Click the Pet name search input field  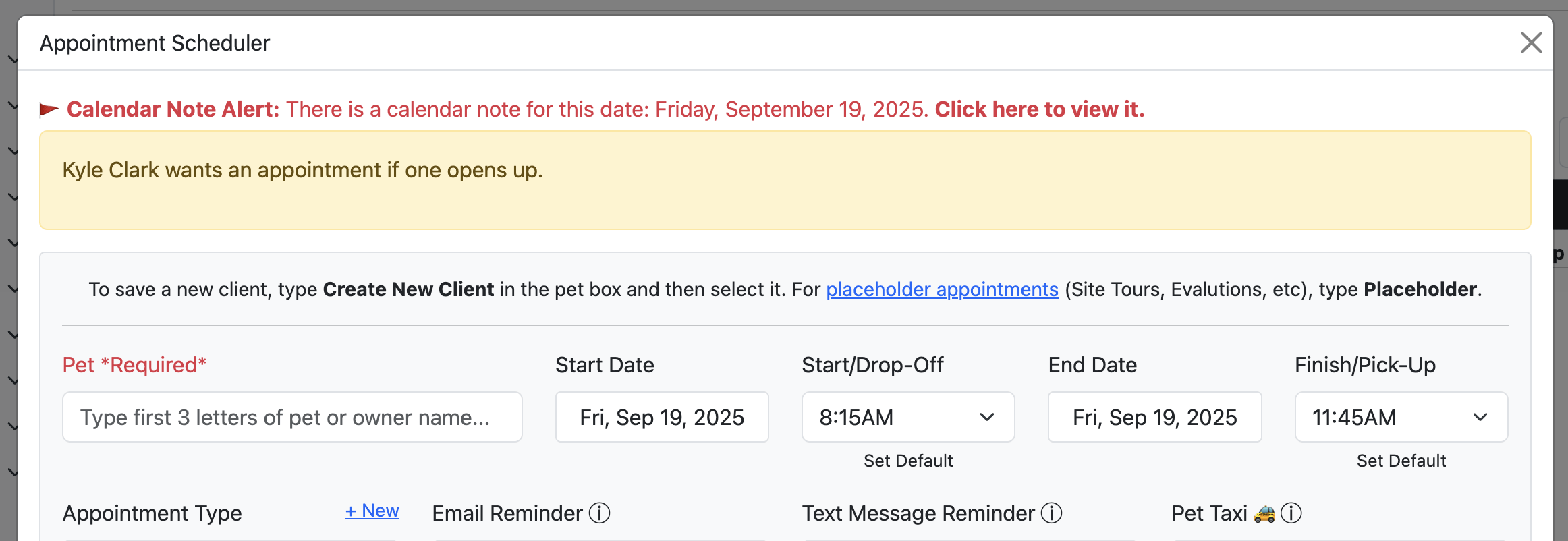[292, 417]
